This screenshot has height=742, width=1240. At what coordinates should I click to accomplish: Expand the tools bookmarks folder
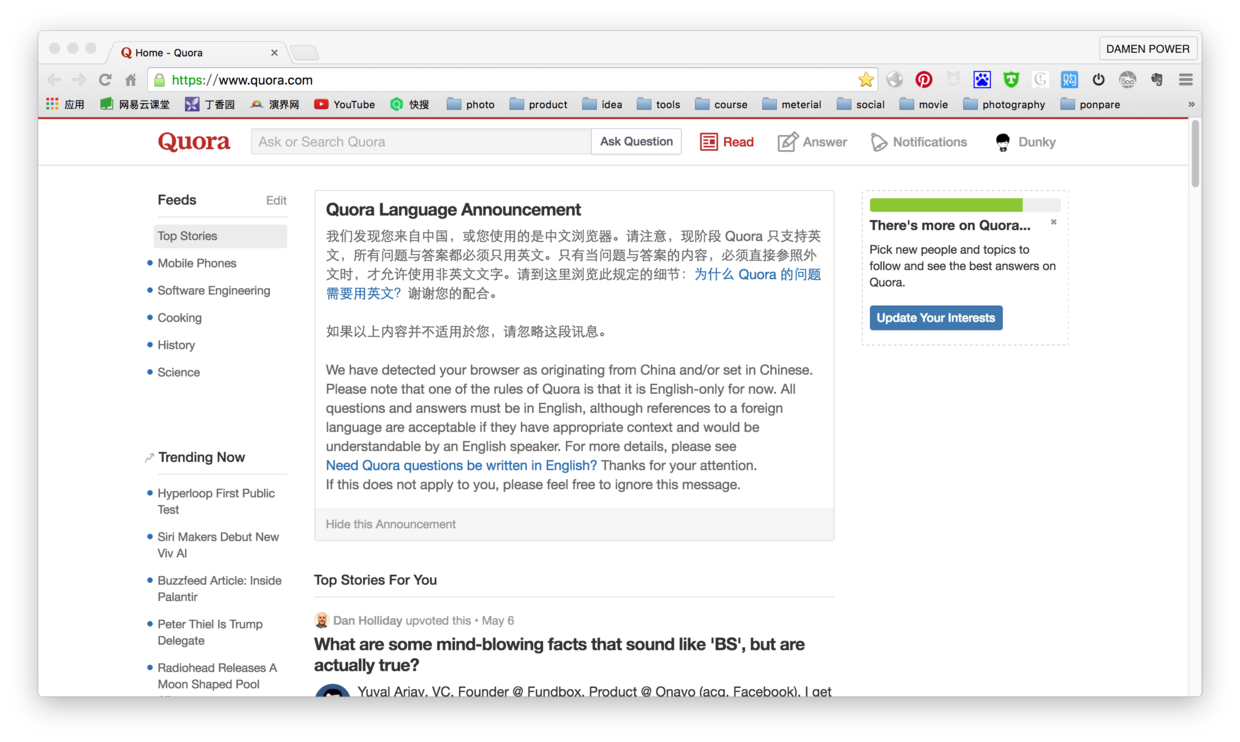pos(658,104)
